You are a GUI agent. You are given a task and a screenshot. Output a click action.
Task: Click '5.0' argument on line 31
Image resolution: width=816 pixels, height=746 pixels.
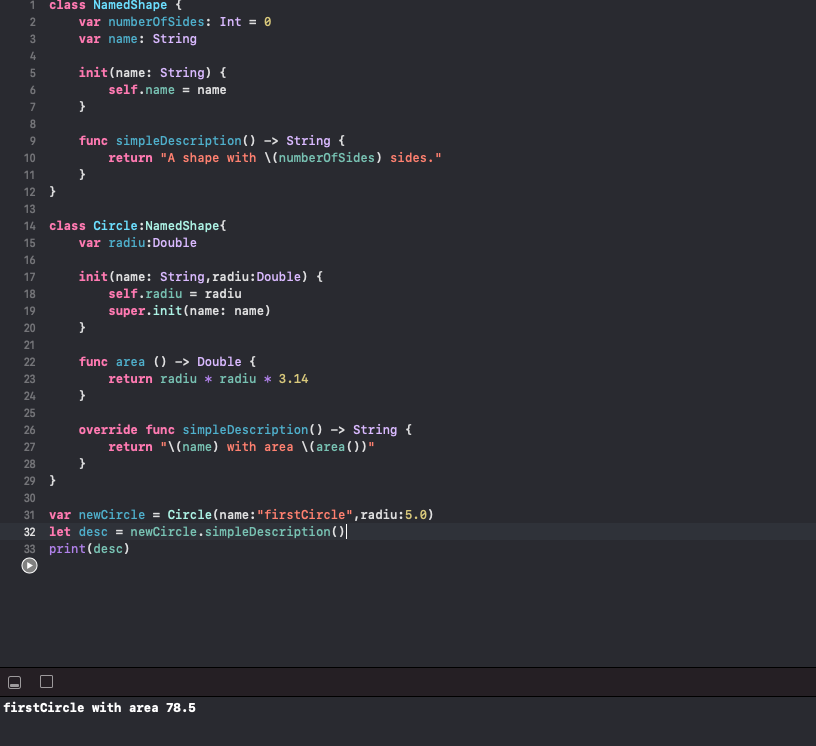pyautogui.click(x=416, y=515)
